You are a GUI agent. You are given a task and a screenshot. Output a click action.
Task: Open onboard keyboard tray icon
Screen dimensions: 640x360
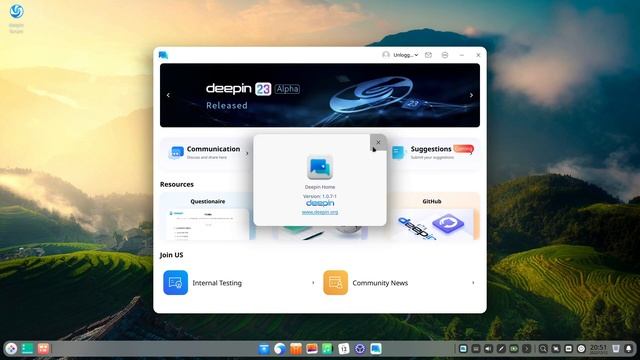[476, 349]
